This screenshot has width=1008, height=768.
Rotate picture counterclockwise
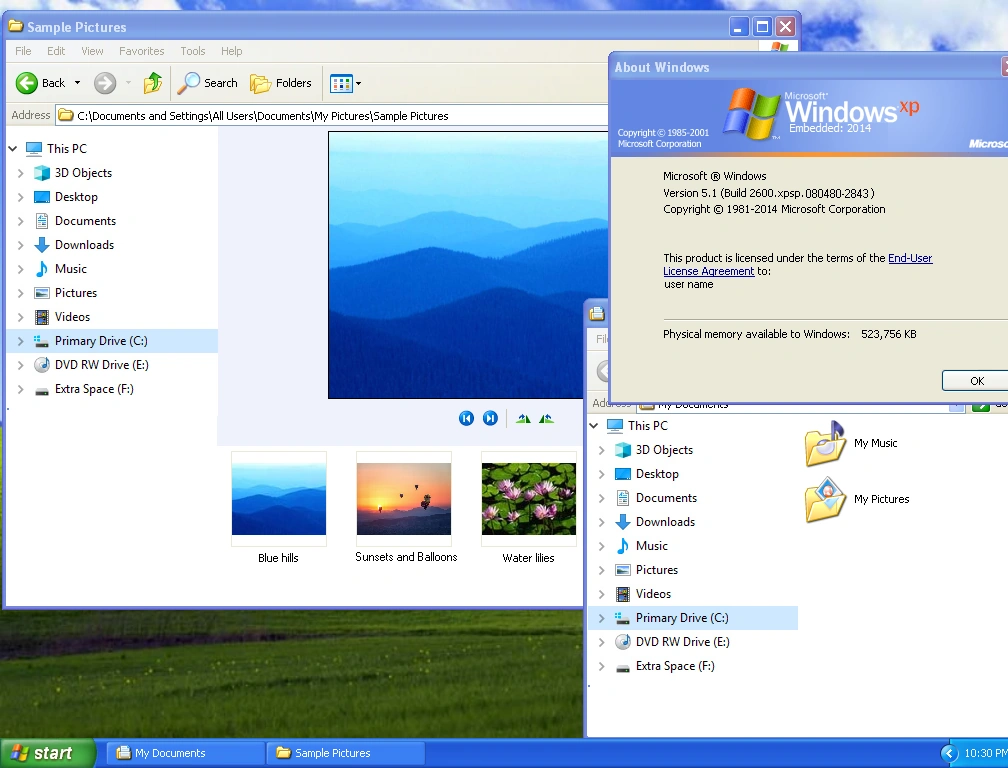tap(546, 418)
